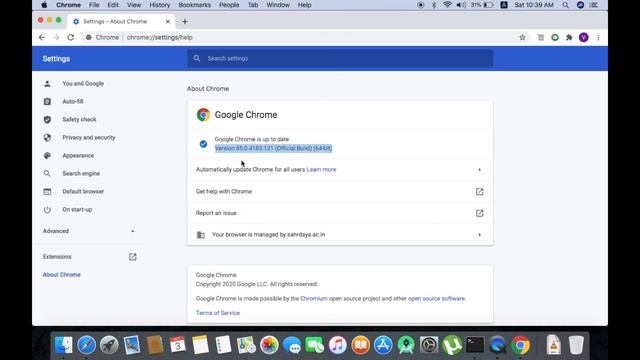Go to Safety check section
The width and height of the screenshot is (640, 360).
pyautogui.click(x=79, y=120)
